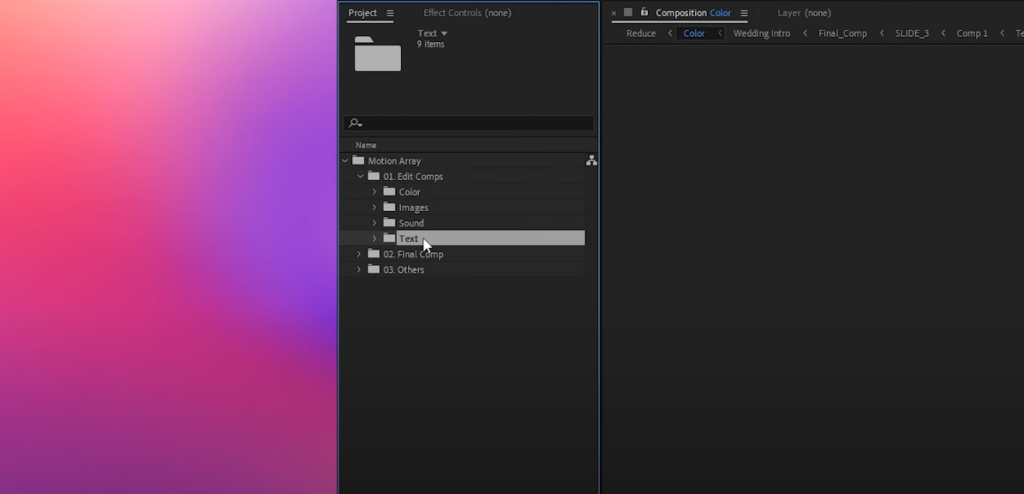Switch to the Effect Controls tab

click(x=467, y=13)
